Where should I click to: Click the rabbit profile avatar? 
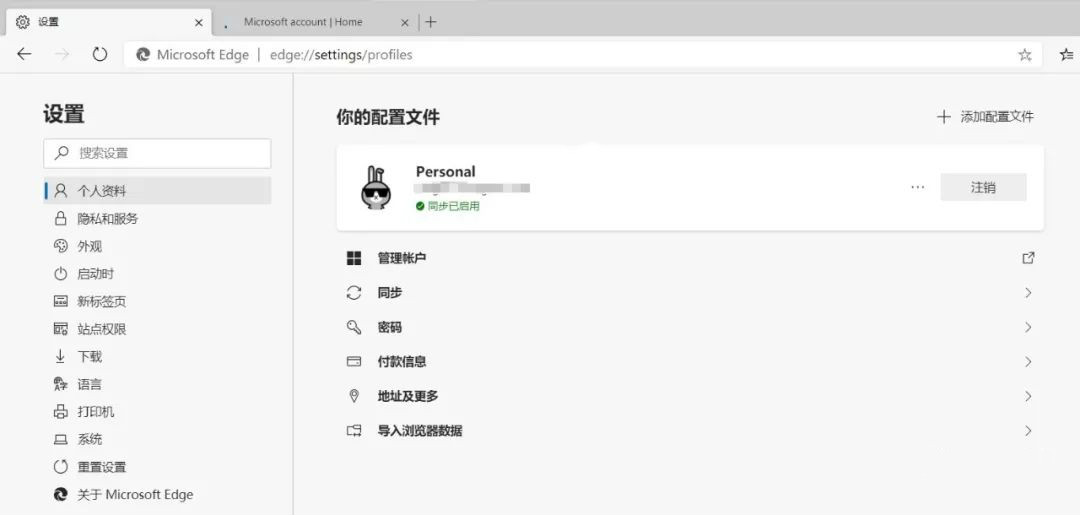click(376, 187)
